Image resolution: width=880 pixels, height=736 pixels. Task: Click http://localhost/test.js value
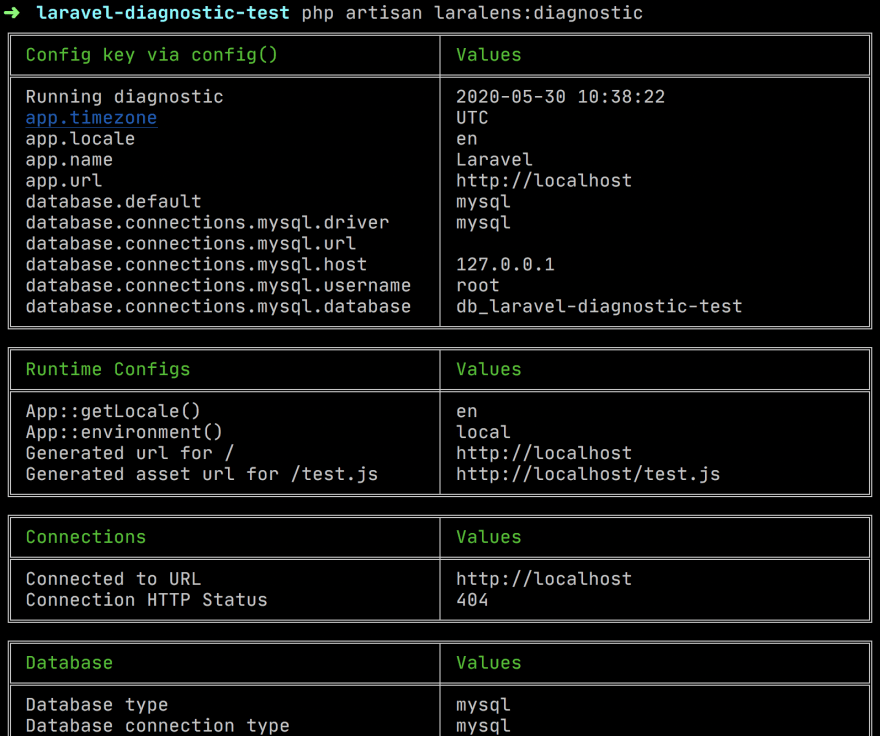(588, 474)
